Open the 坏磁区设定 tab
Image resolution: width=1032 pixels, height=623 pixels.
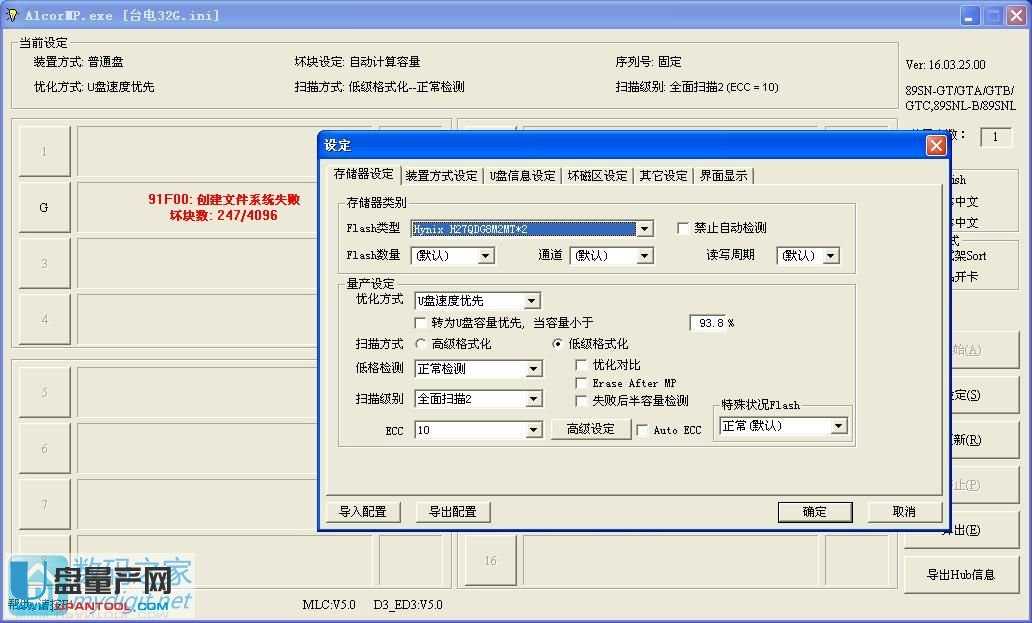599,175
